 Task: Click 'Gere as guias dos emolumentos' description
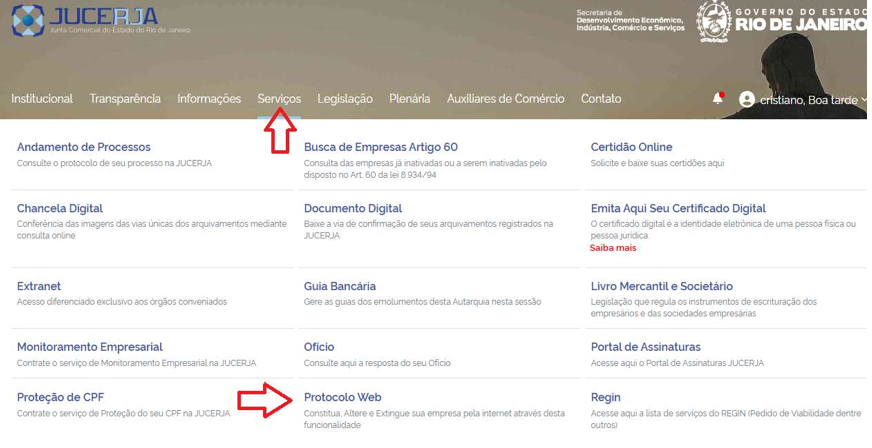pyautogui.click(x=422, y=302)
